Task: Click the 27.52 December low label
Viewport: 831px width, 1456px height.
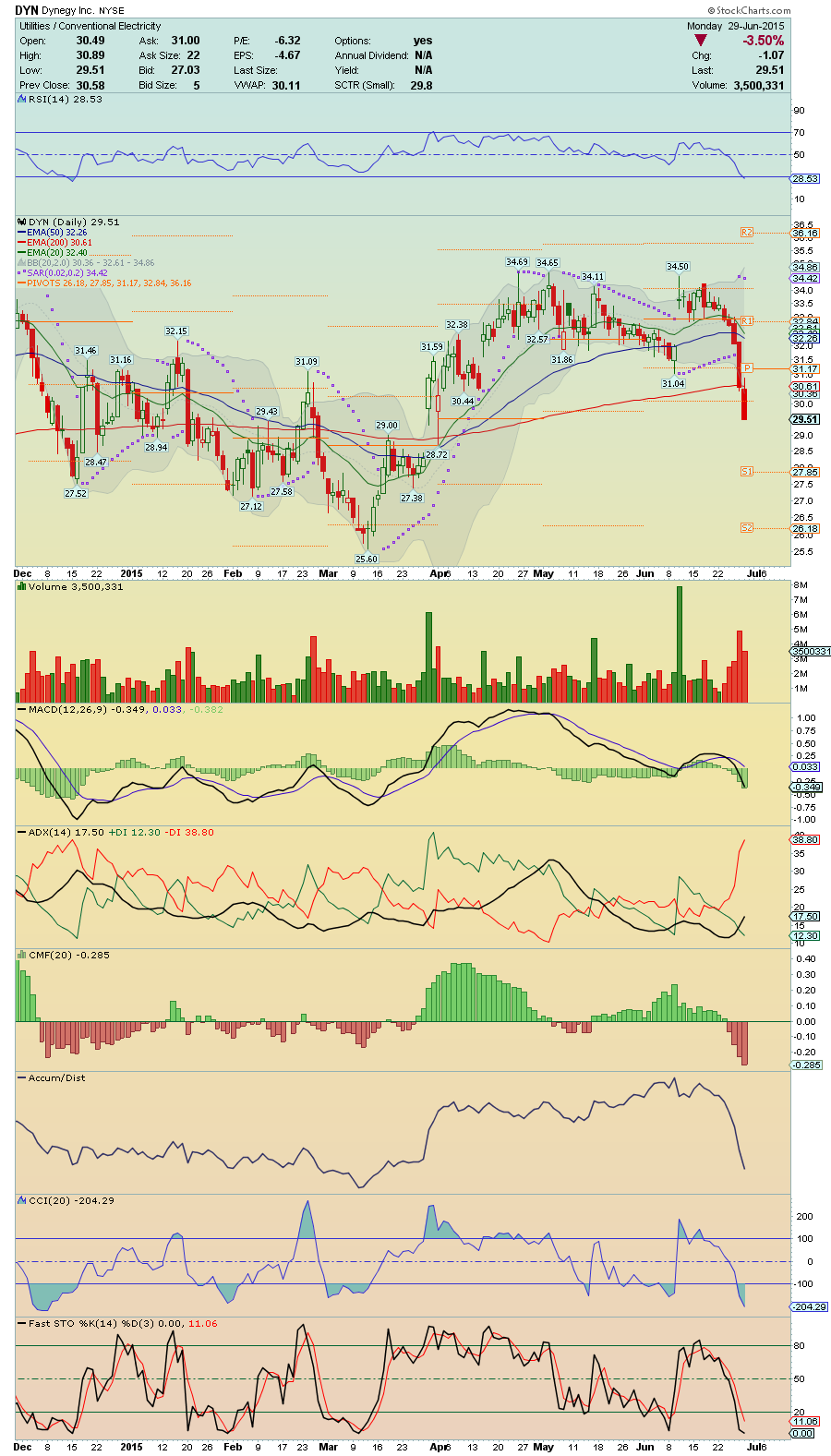Action: (x=76, y=493)
